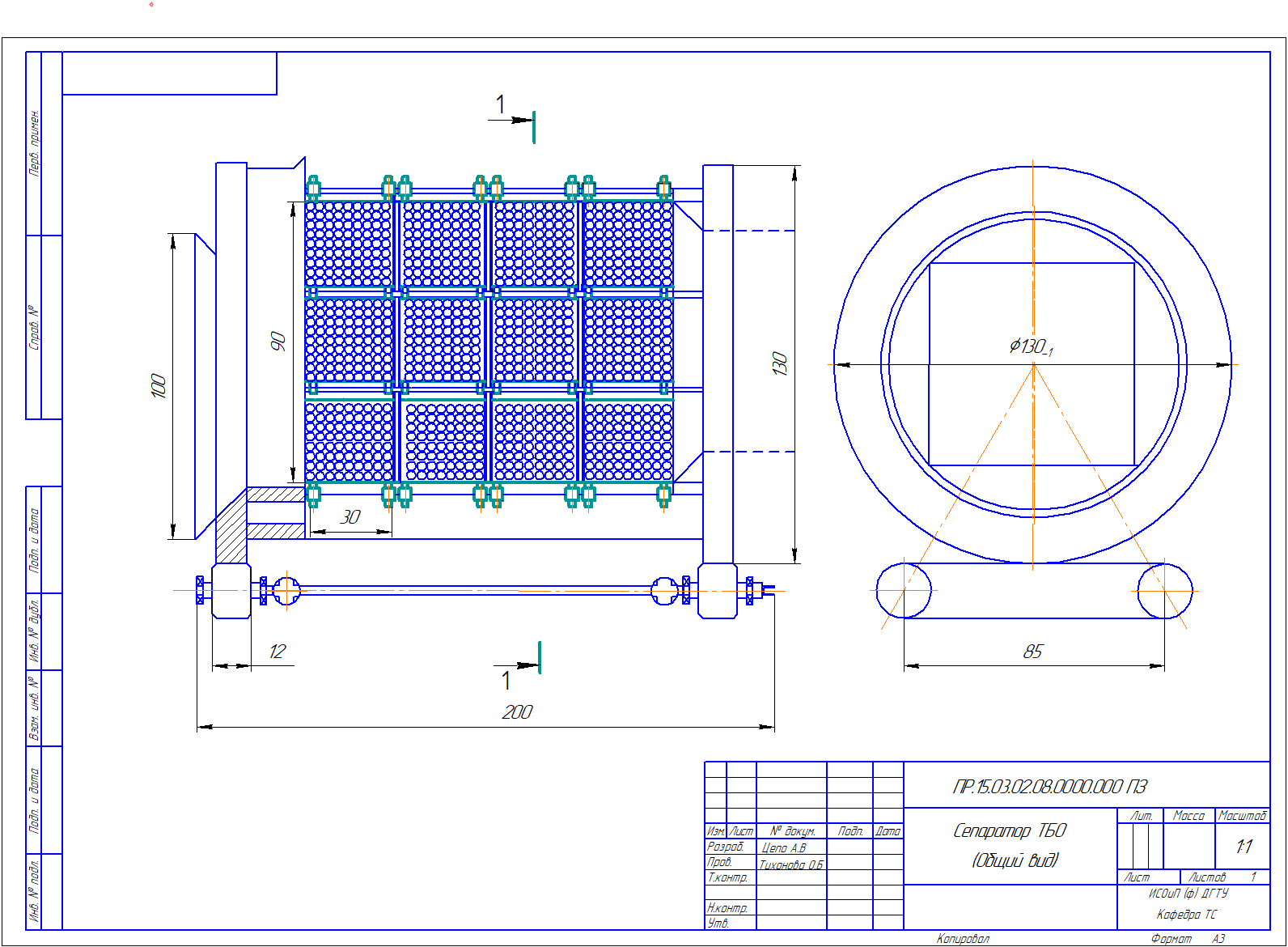Click the 12 dimension near the bearing

point(277,652)
